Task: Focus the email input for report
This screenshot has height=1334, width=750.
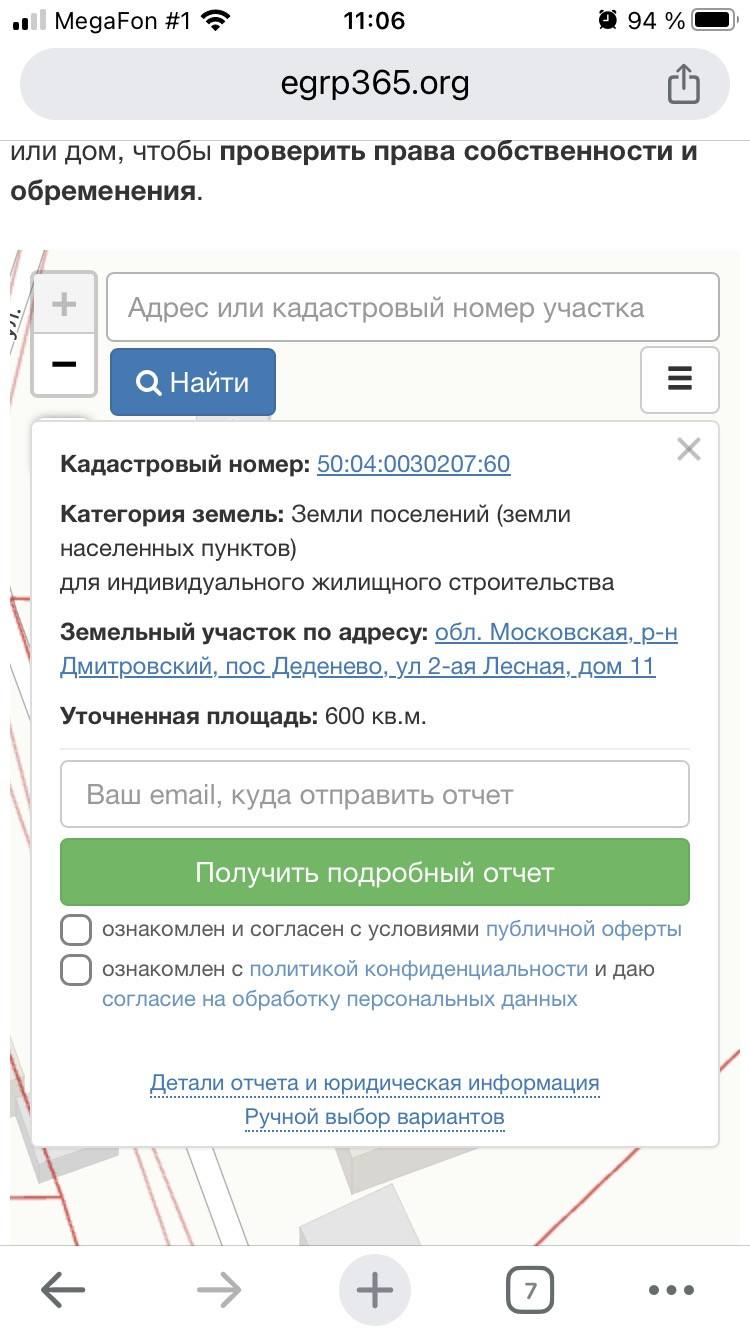Action: click(x=375, y=795)
